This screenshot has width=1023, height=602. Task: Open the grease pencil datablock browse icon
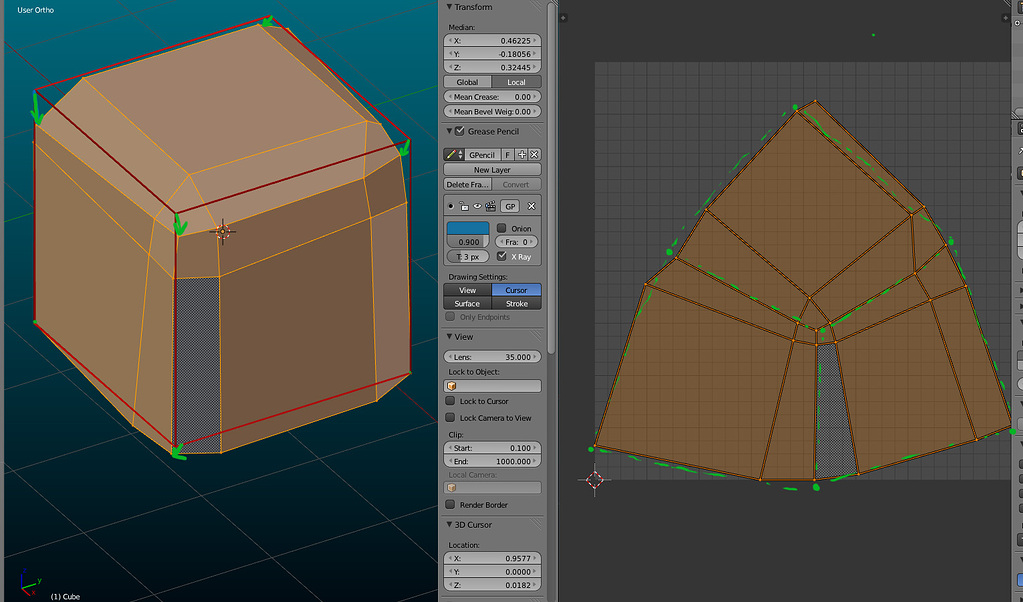coord(453,155)
